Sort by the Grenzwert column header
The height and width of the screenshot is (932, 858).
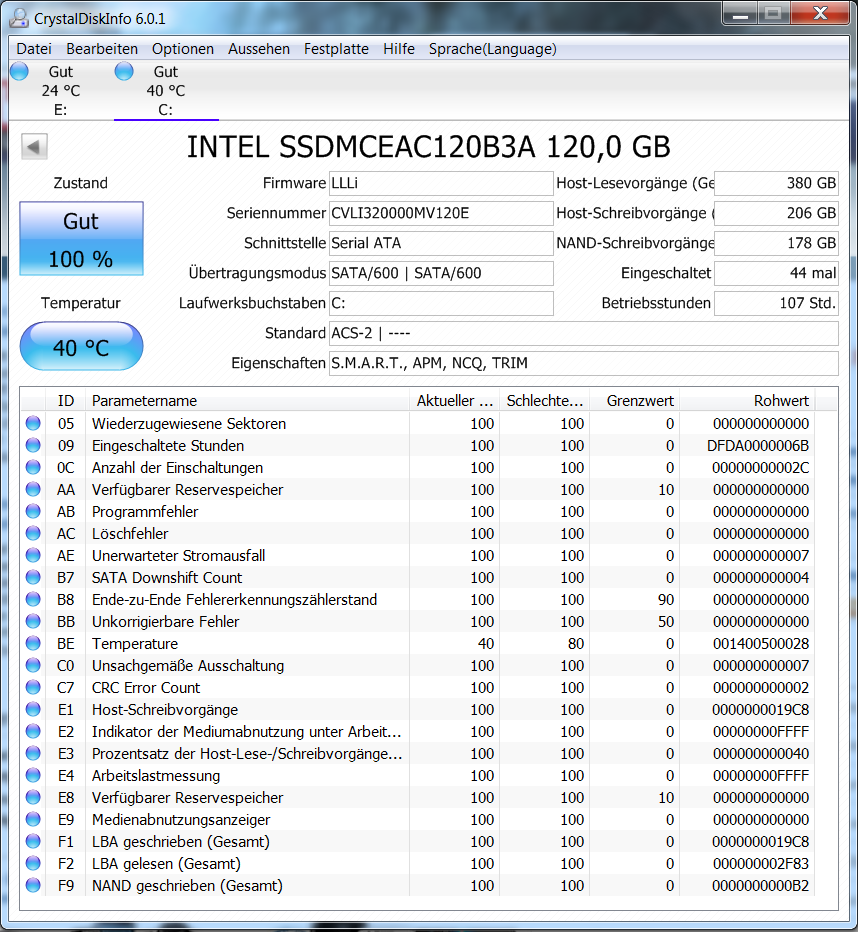click(x=635, y=401)
